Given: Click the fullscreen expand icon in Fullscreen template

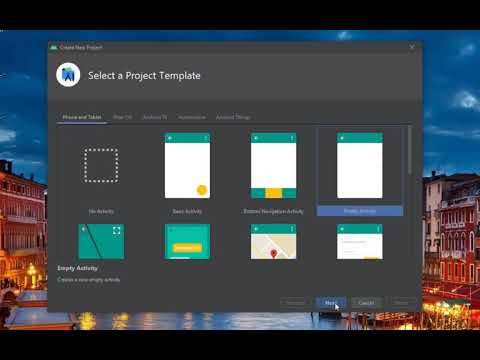Looking at the screenshot, I should point(117,230).
